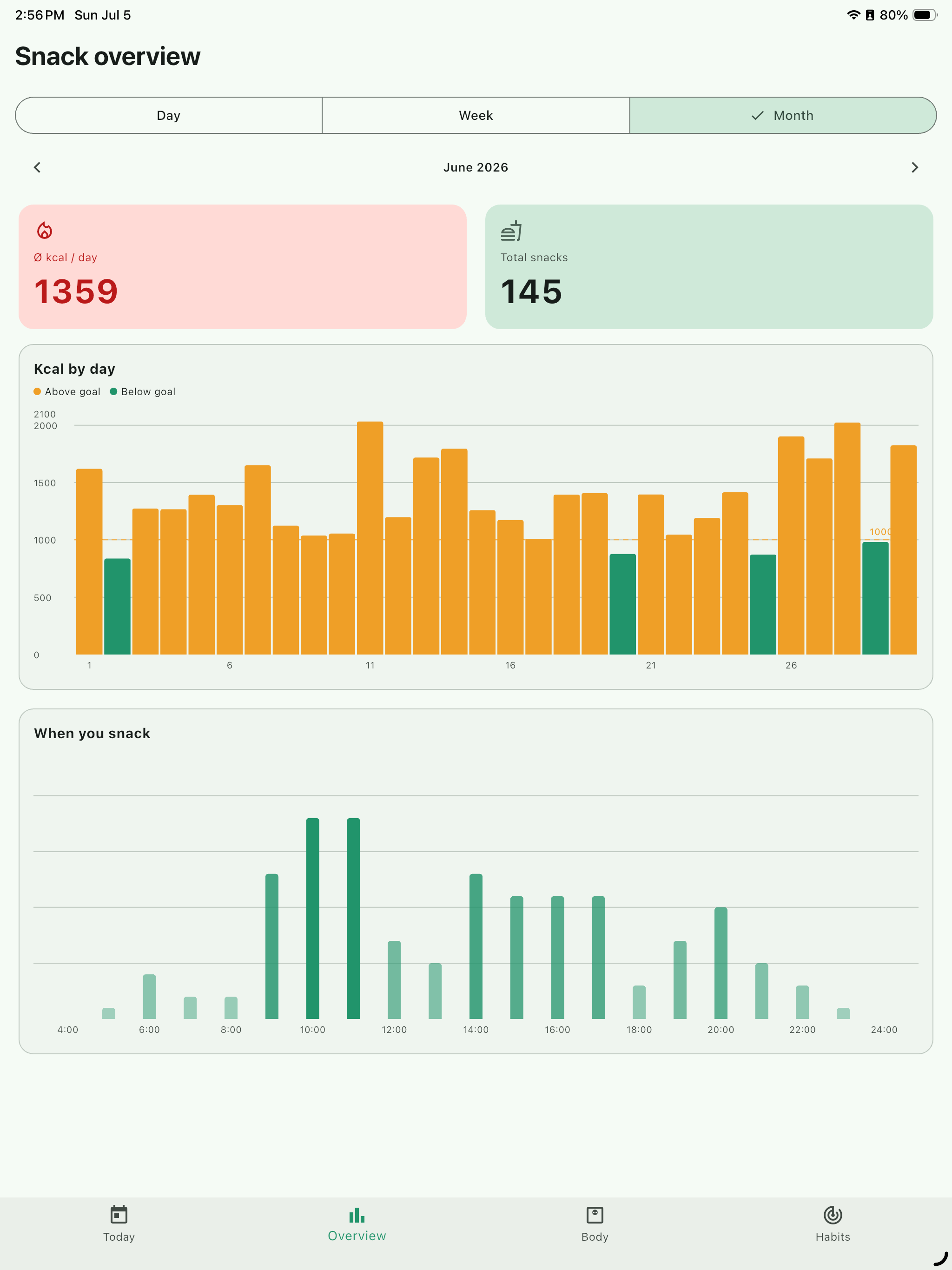Tap the June 2026 month label
This screenshot has height=1270, width=952.
click(476, 167)
